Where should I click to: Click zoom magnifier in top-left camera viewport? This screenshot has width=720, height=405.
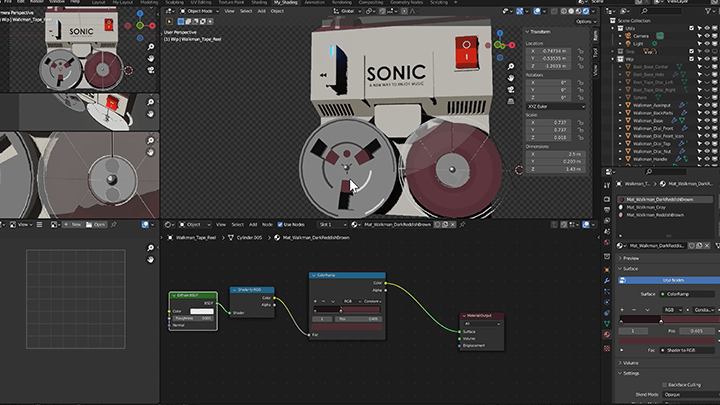(151, 47)
